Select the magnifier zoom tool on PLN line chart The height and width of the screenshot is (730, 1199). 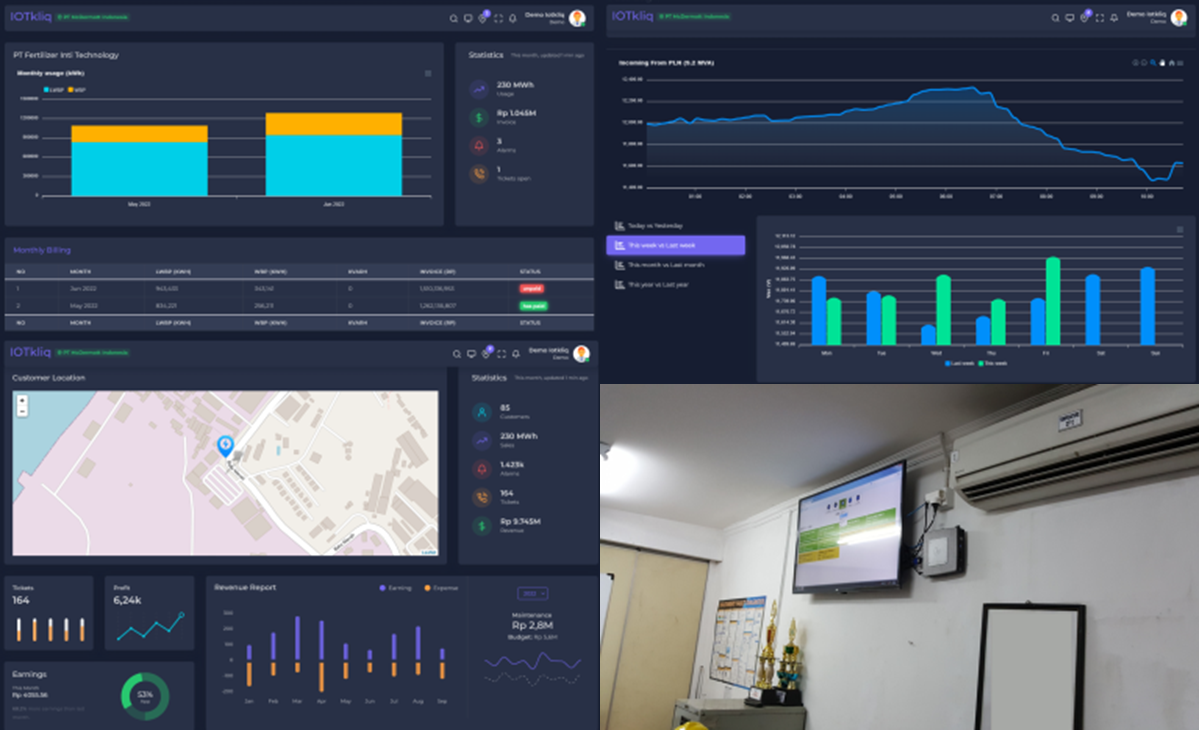(x=1153, y=62)
